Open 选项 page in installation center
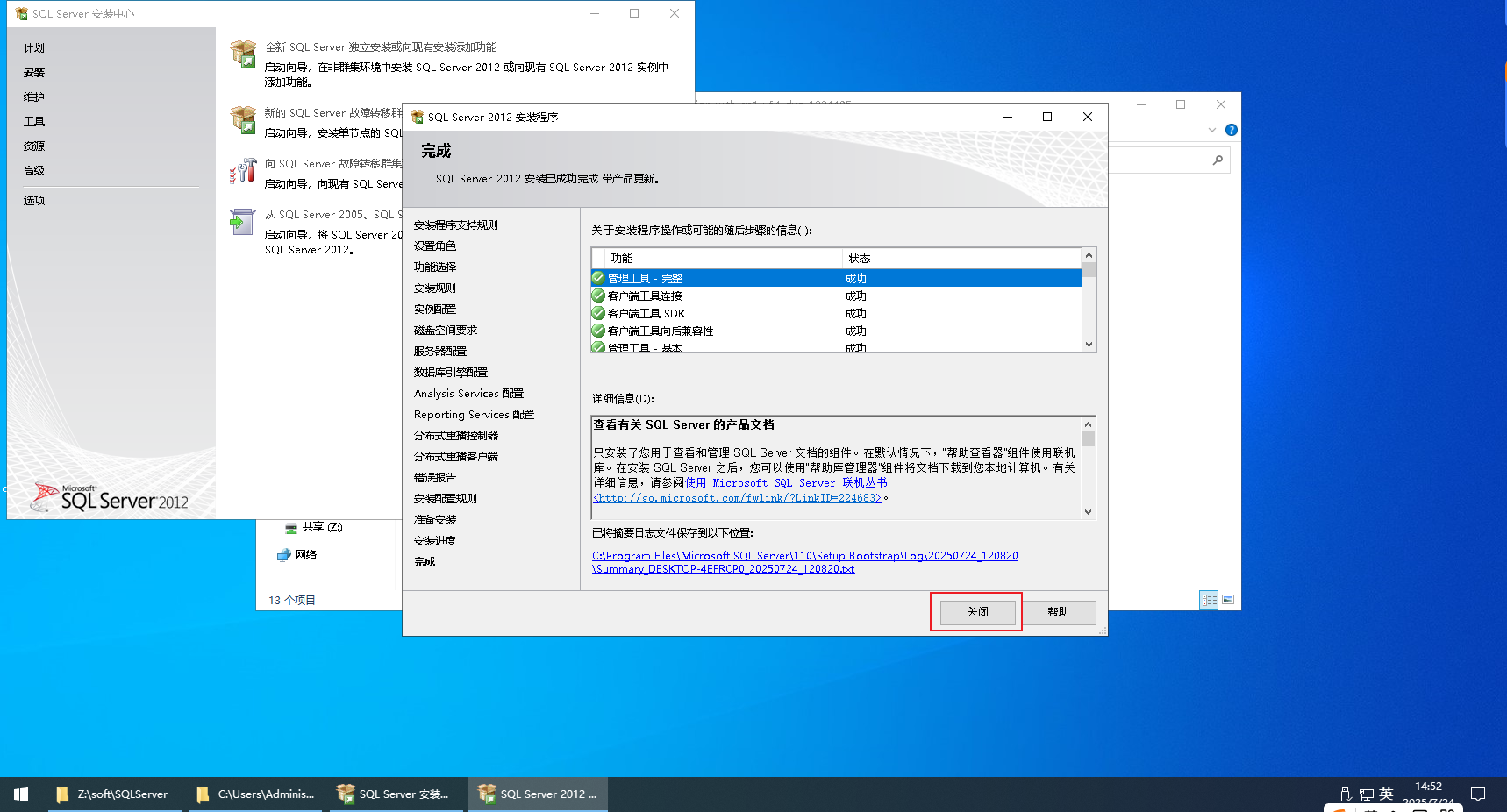Screen dimensions: 1507x812 [x=34, y=201]
